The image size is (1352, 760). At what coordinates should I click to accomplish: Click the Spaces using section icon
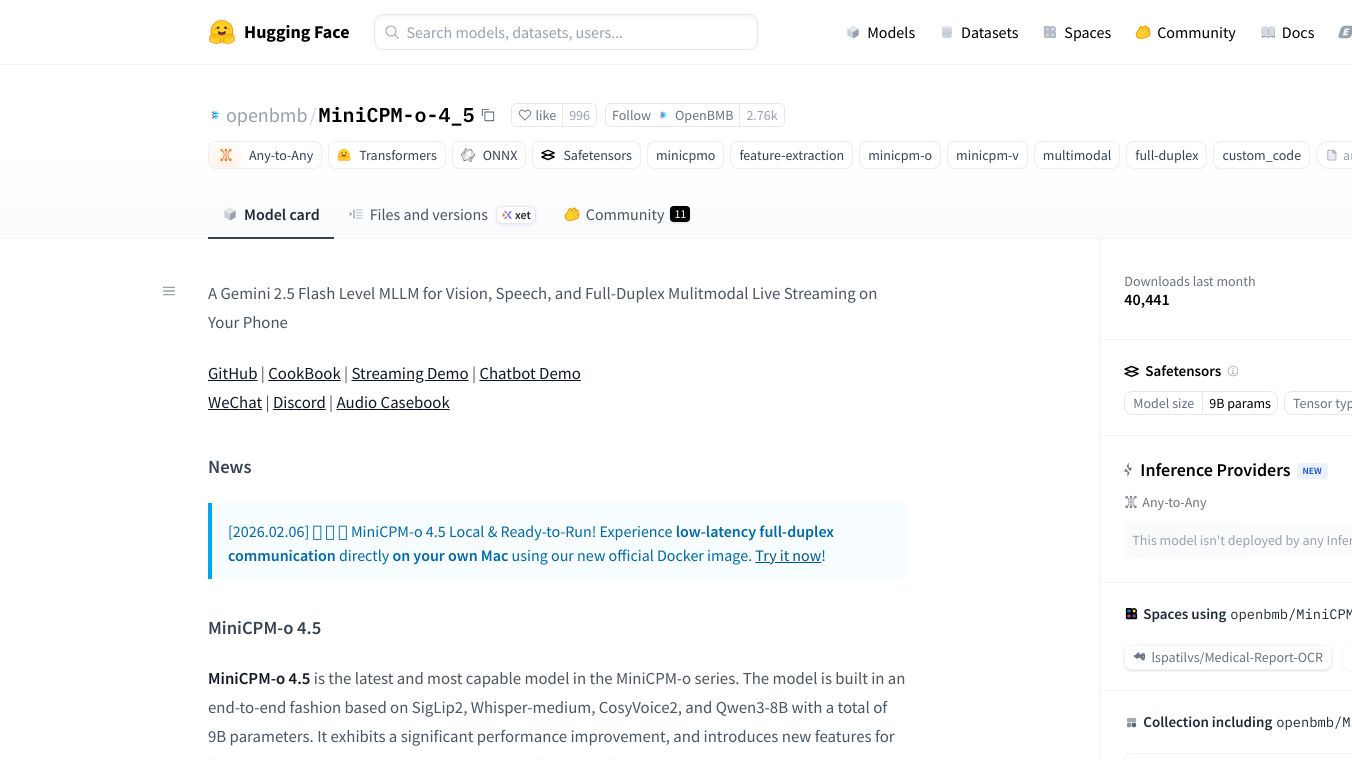[1131, 614]
